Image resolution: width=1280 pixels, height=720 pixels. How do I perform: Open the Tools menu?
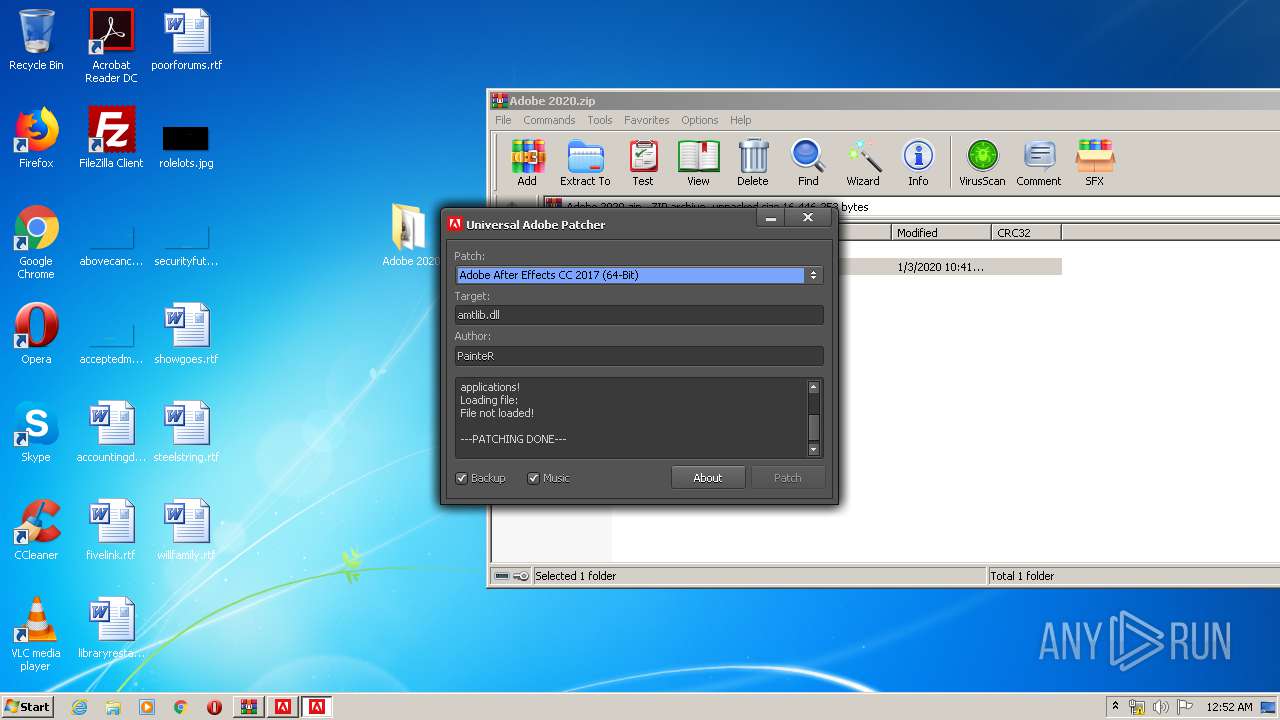coord(600,120)
